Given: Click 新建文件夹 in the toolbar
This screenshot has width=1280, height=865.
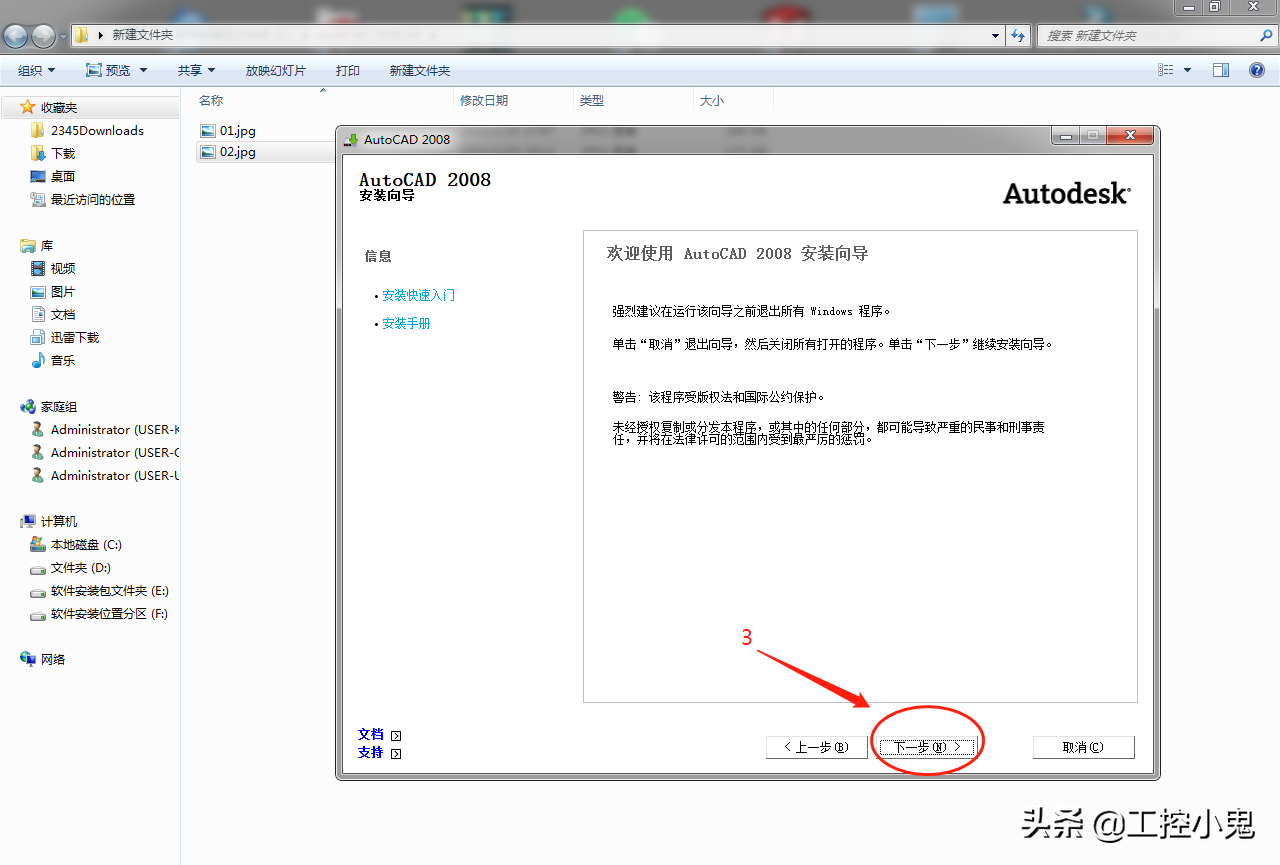Looking at the screenshot, I should [420, 70].
